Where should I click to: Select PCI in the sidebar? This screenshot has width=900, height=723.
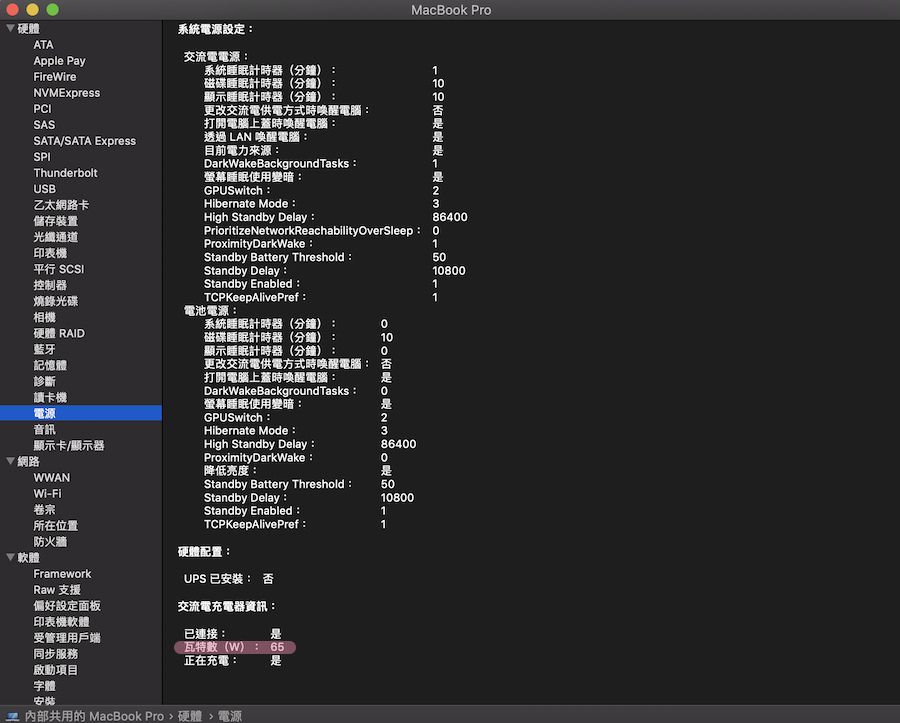pyautogui.click(x=42, y=109)
